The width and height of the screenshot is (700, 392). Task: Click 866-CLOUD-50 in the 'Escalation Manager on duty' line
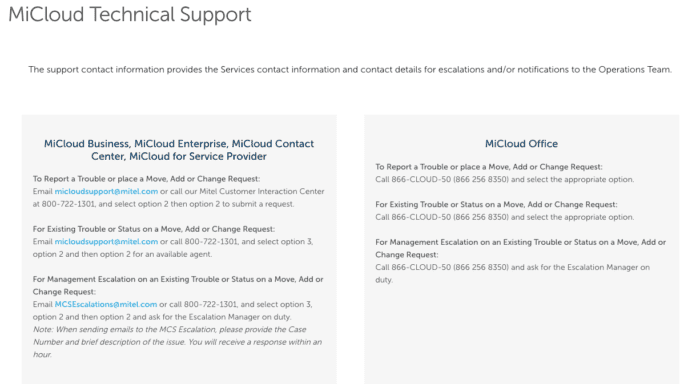point(421,267)
